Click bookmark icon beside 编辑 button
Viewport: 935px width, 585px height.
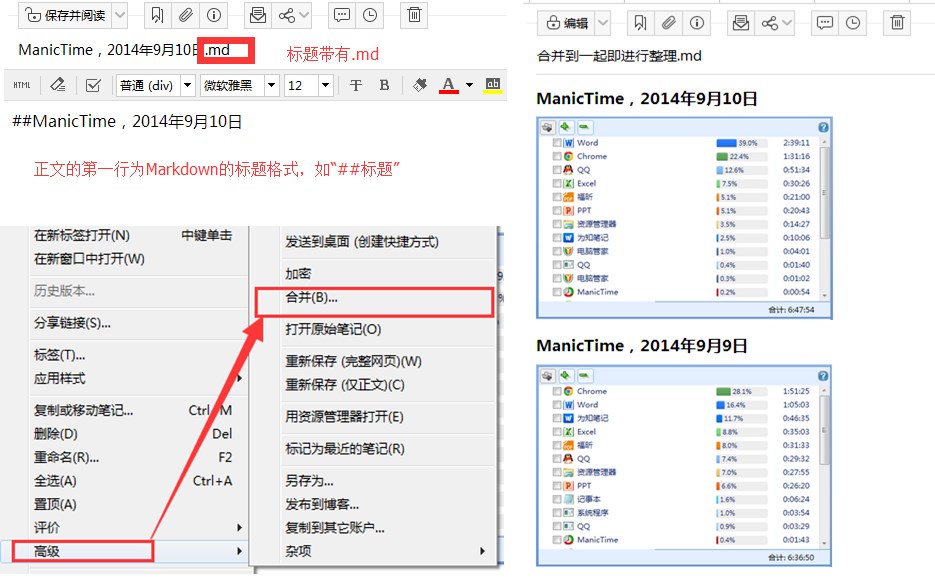click(640, 23)
